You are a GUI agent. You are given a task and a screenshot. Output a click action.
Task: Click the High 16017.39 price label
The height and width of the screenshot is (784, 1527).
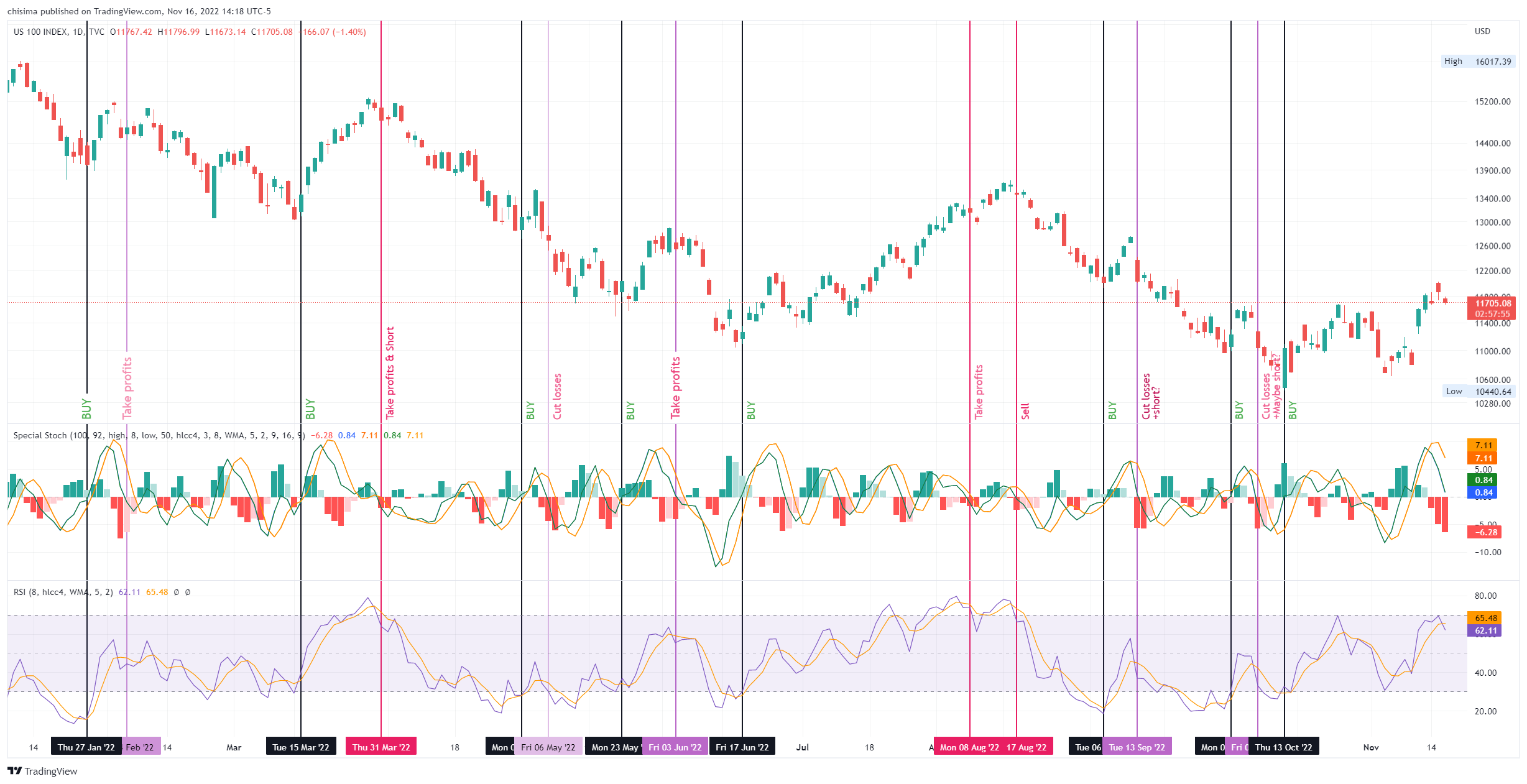tap(1477, 62)
